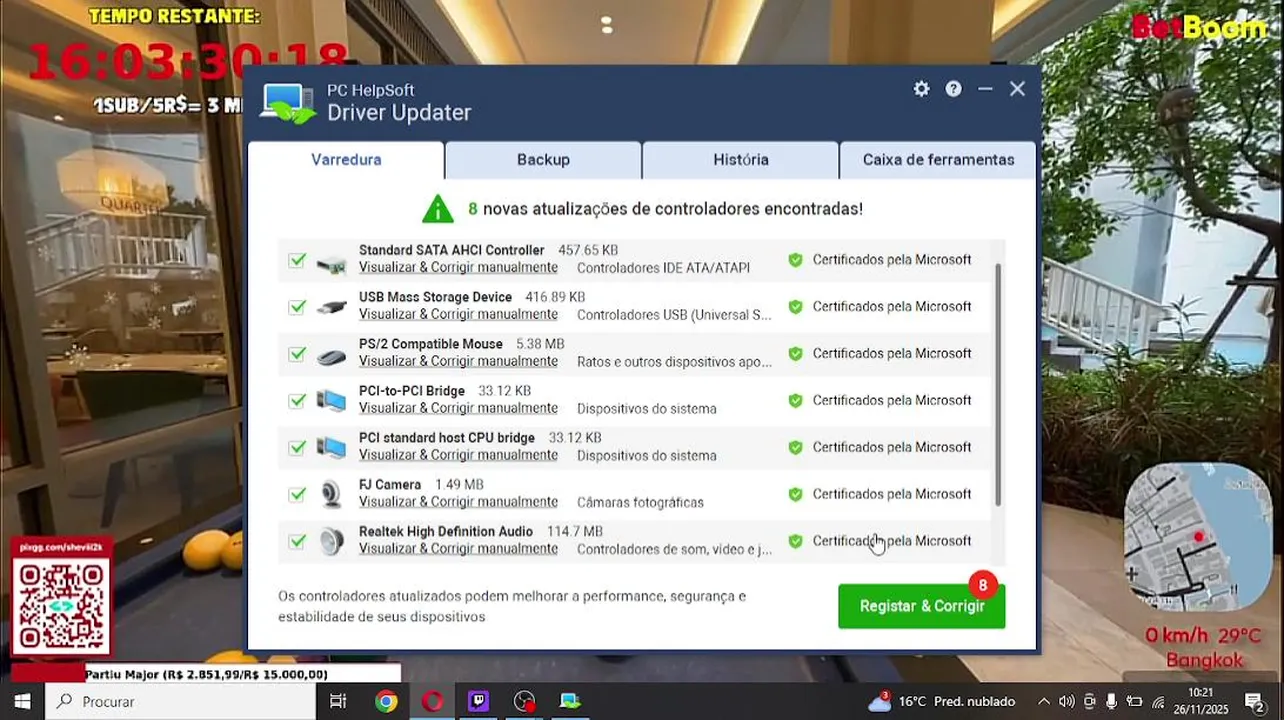Click the red badge showing 8 updates

[x=983, y=585]
